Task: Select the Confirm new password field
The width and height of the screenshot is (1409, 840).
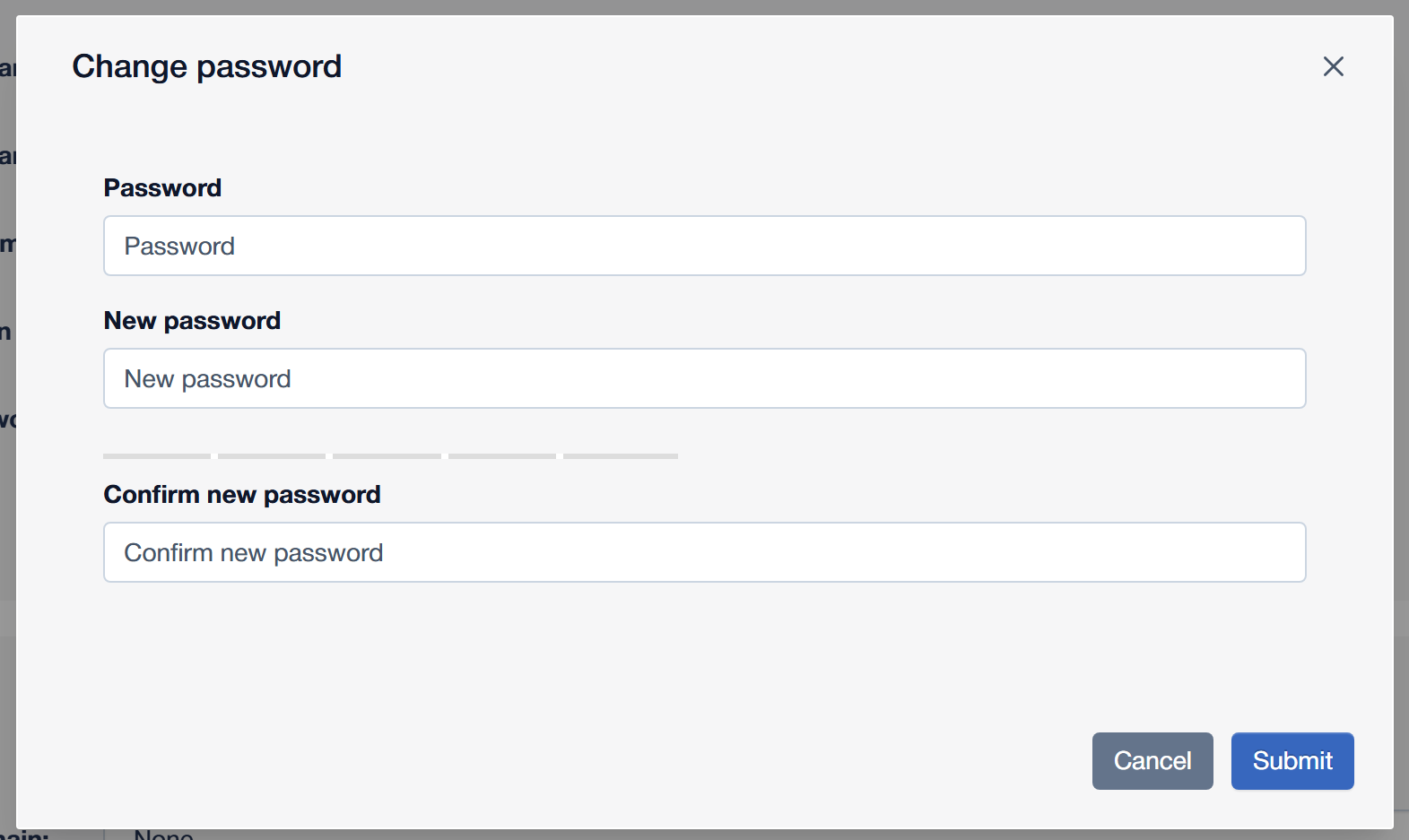Action: pyautogui.click(x=704, y=552)
